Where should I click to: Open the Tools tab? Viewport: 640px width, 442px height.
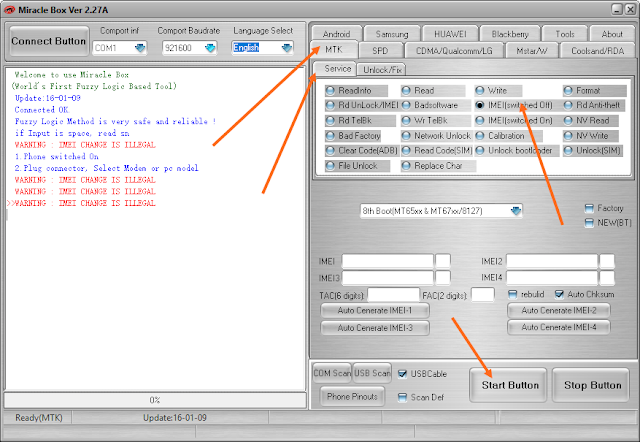tap(565, 34)
